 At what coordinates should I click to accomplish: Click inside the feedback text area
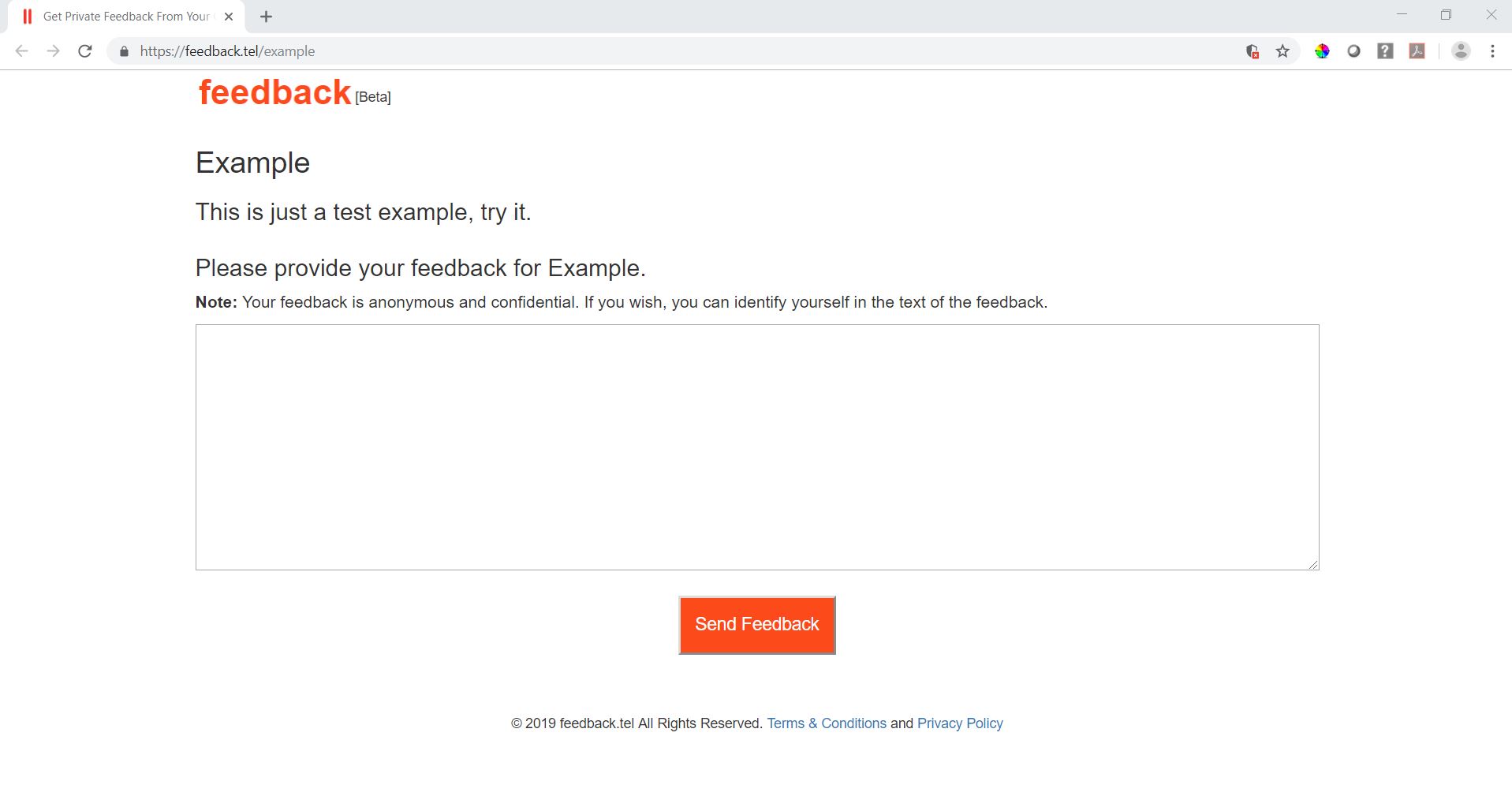(757, 447)
